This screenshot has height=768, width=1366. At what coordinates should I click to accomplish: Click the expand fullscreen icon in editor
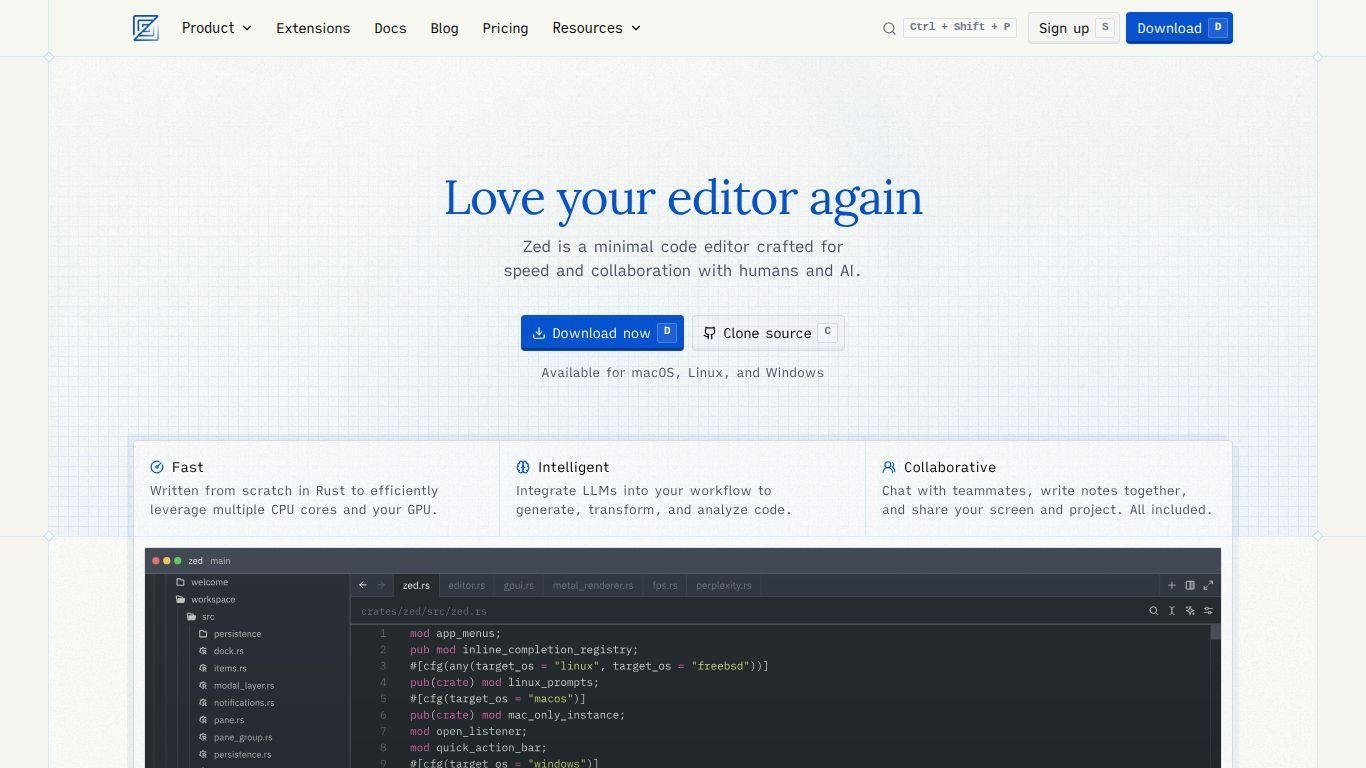pyautogui.click(x=1208, y=585)
